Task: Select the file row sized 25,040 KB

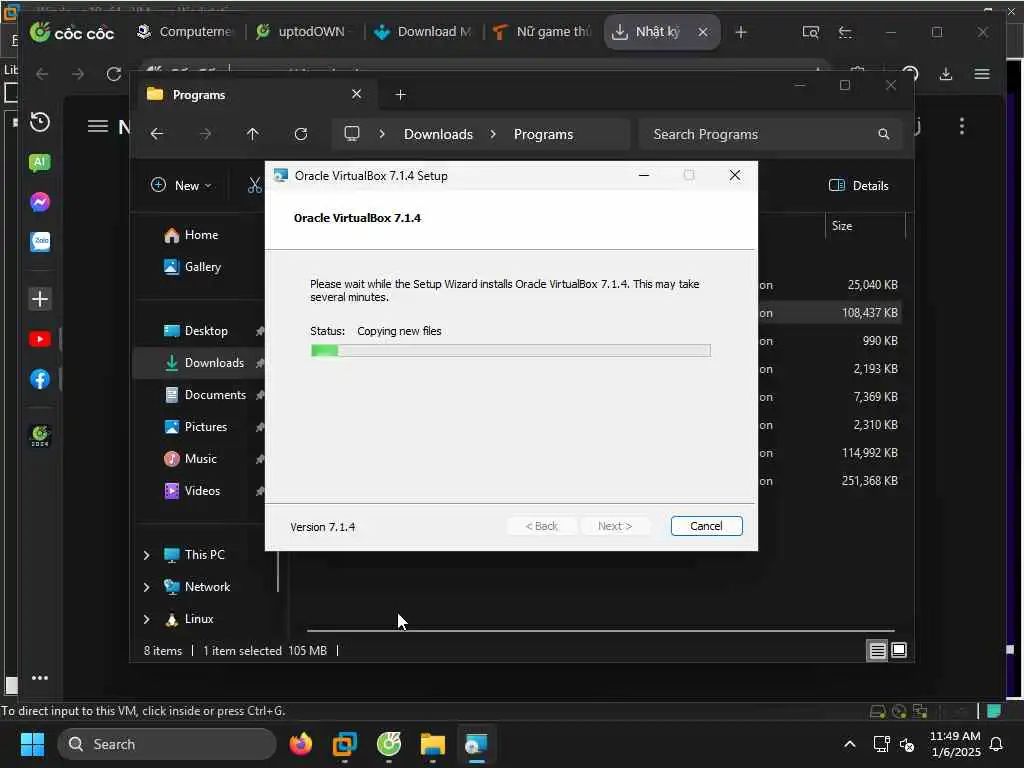Action: point(829,285)
